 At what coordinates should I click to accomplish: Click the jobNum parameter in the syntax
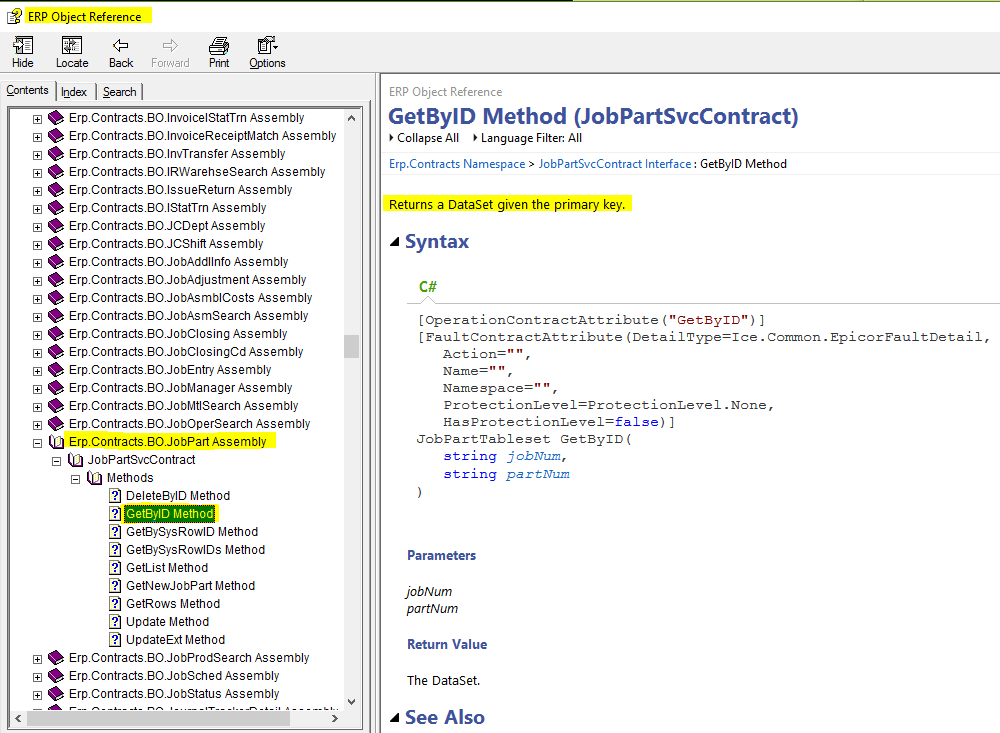coord(534,456)
